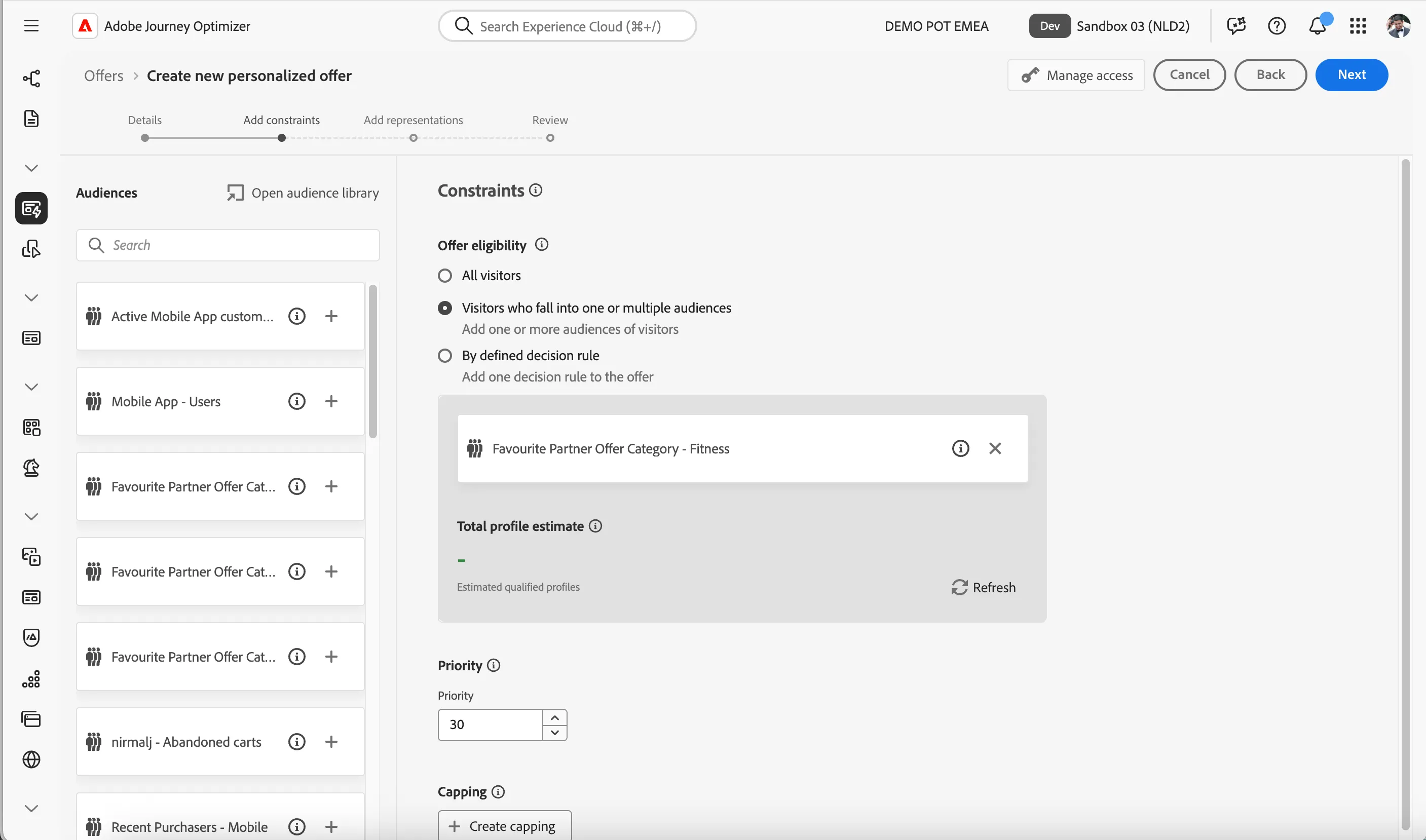This screenshot has height=840, width=1426.
Task: Open Manage access
Action: click(x=1076, y=74)
